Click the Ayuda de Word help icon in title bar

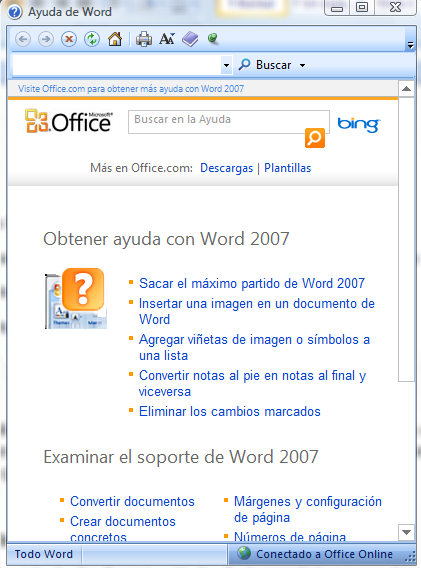coord(15,12)
